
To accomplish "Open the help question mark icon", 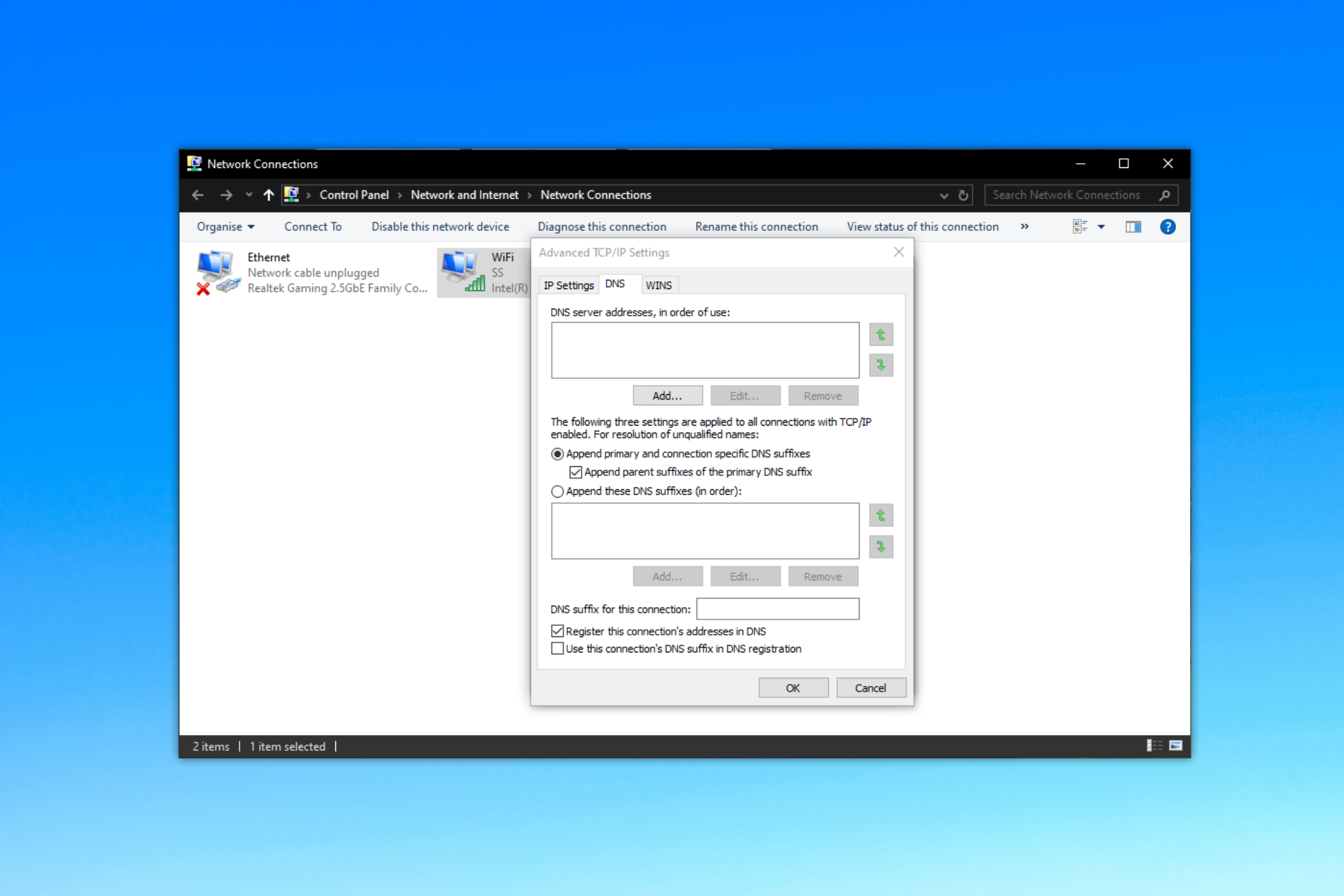I will click(1168, 227).
